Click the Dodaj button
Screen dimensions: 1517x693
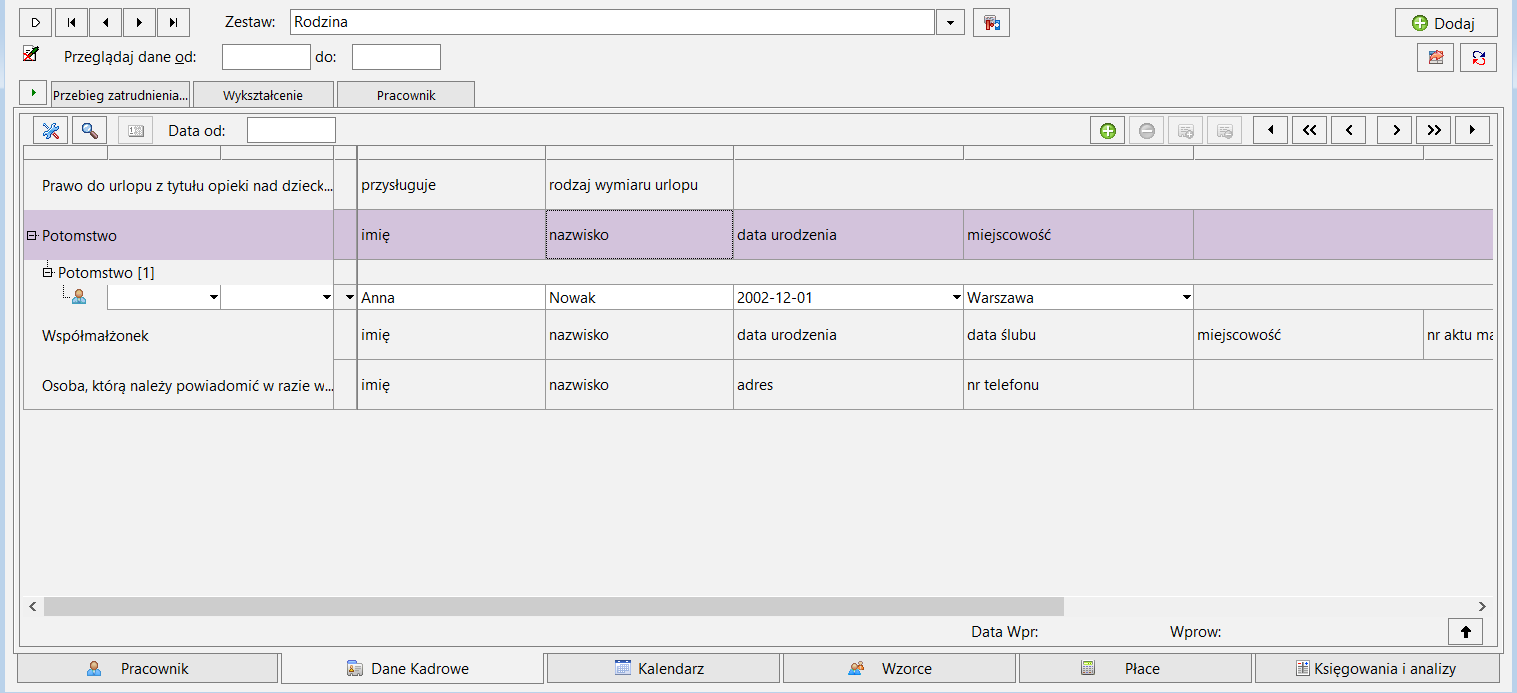[x=1447, y=23]
